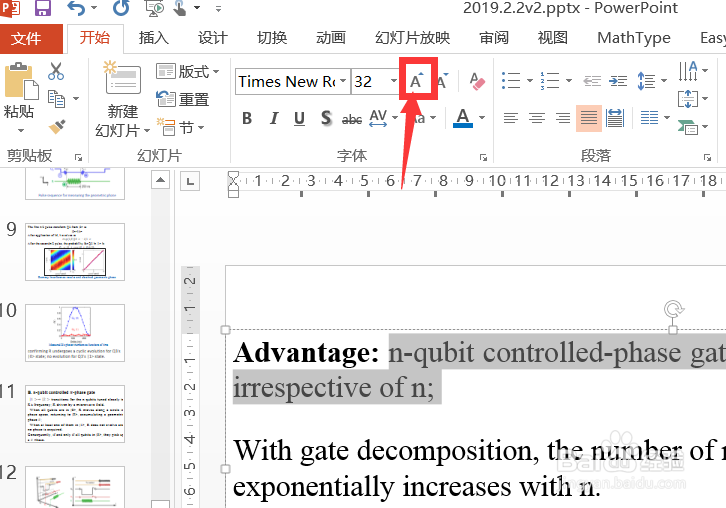This screenshot has height=508, width=726.
Task: Click the first line indent marker on ruler
Action: (x=233, y=176)
